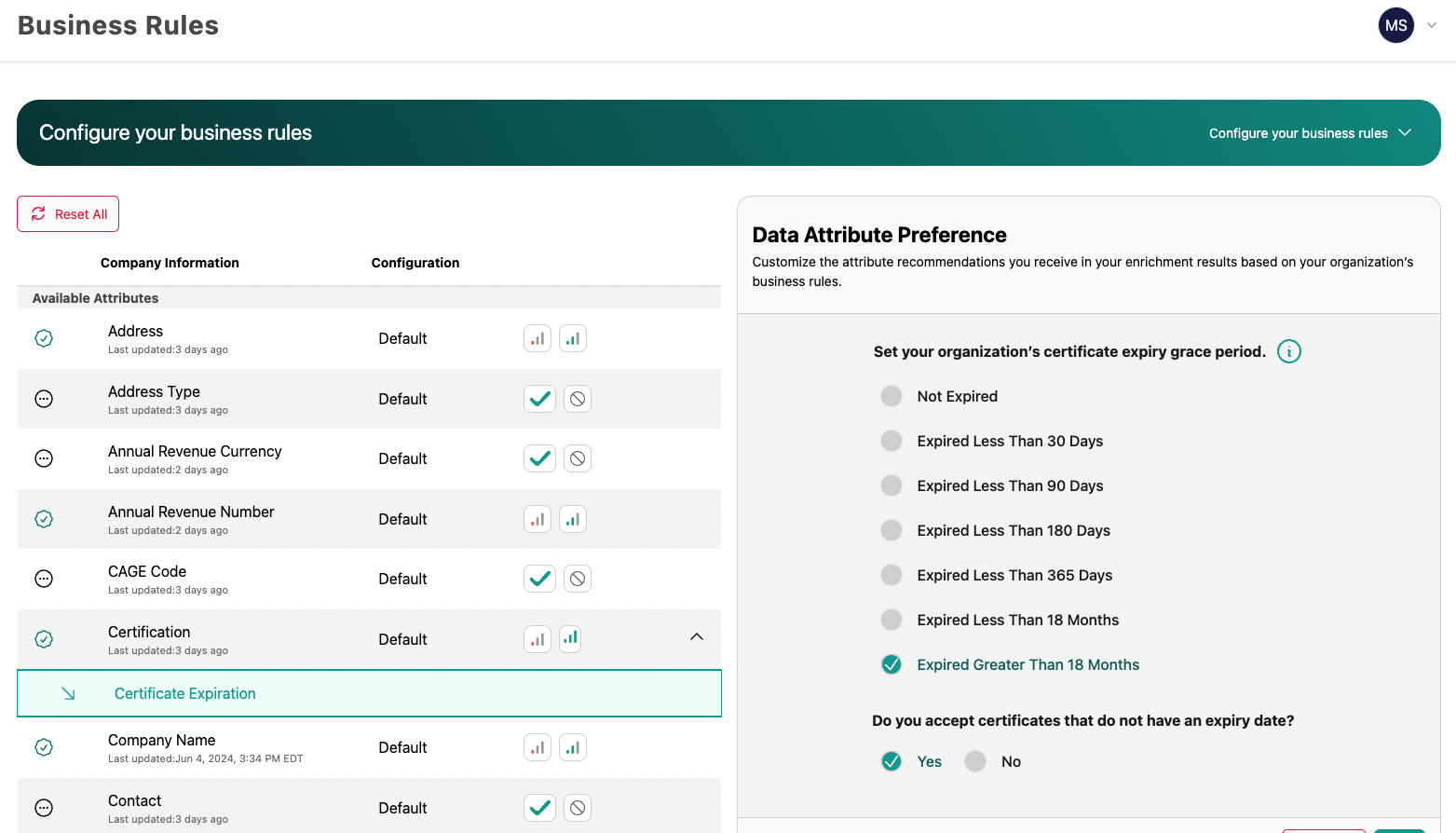Select the Certification attribute name

pyautogui.click(x=149, y=632)
